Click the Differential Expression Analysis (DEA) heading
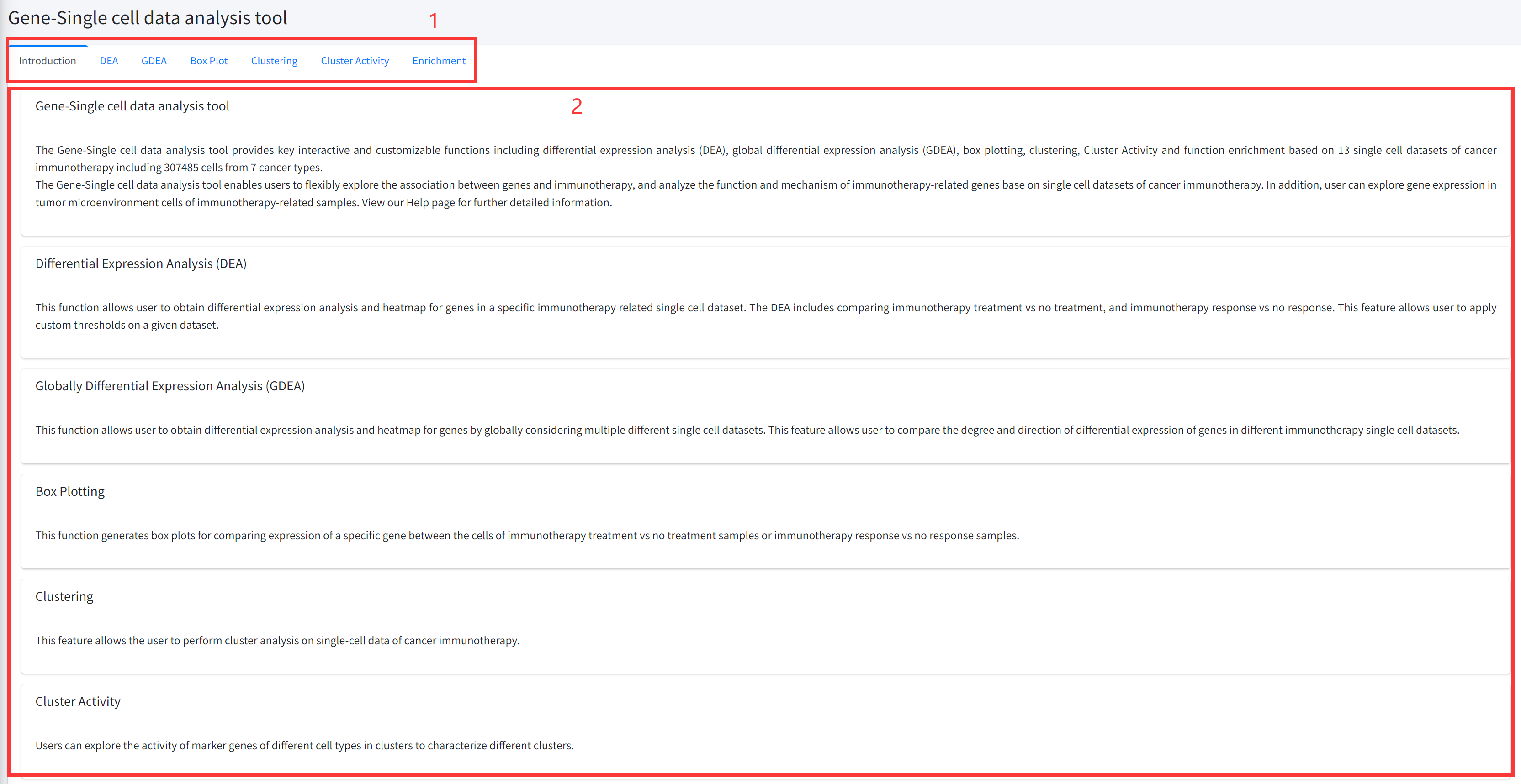Screen dimensions: 1521x784 [141, 264]
